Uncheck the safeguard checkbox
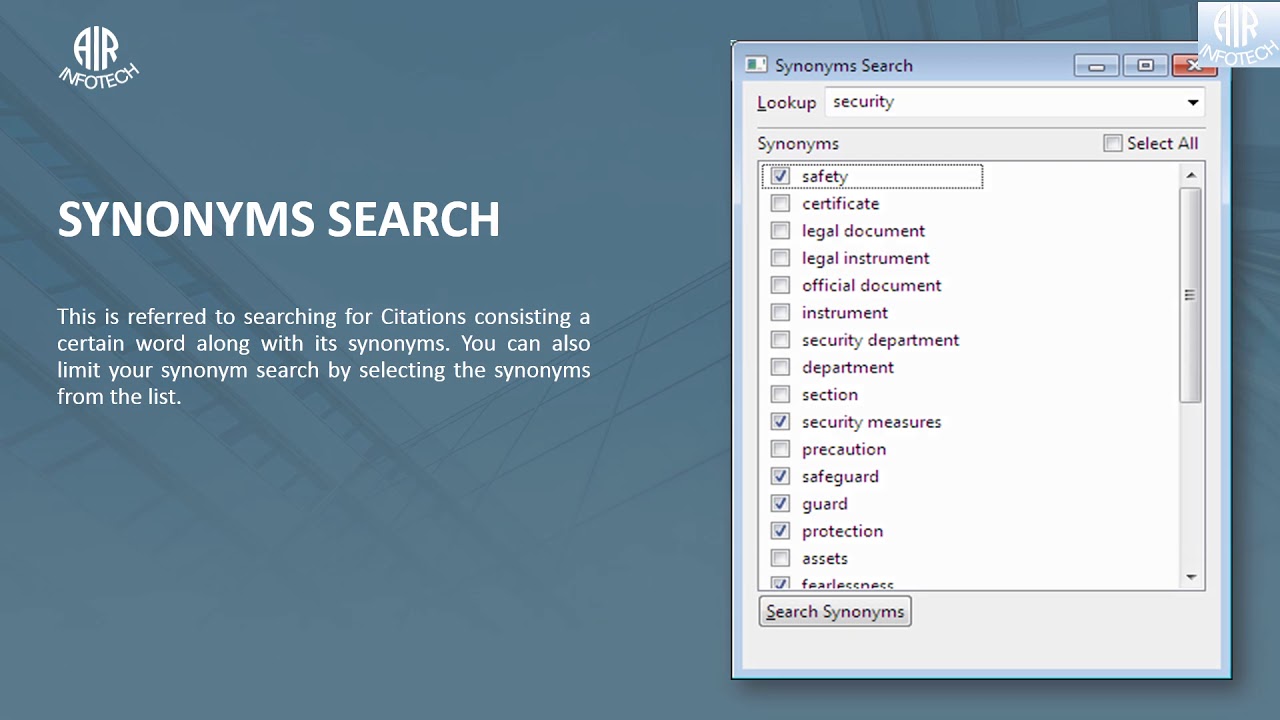 tap(780, 477)
